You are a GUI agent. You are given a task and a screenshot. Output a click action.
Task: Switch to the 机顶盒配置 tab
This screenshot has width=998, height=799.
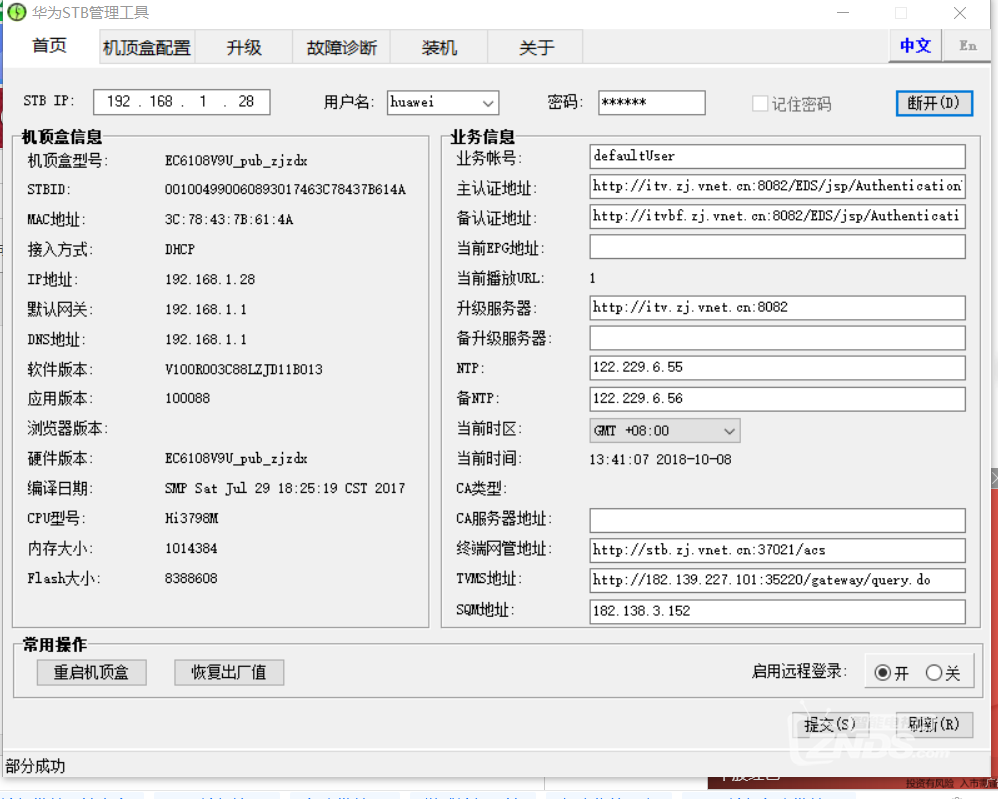tap(147, 47)
